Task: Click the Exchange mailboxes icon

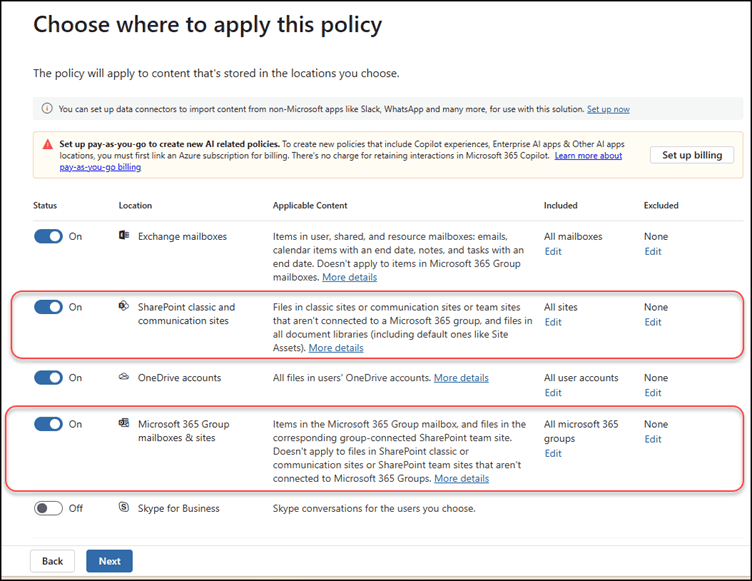Action: [x=124, y=235]
